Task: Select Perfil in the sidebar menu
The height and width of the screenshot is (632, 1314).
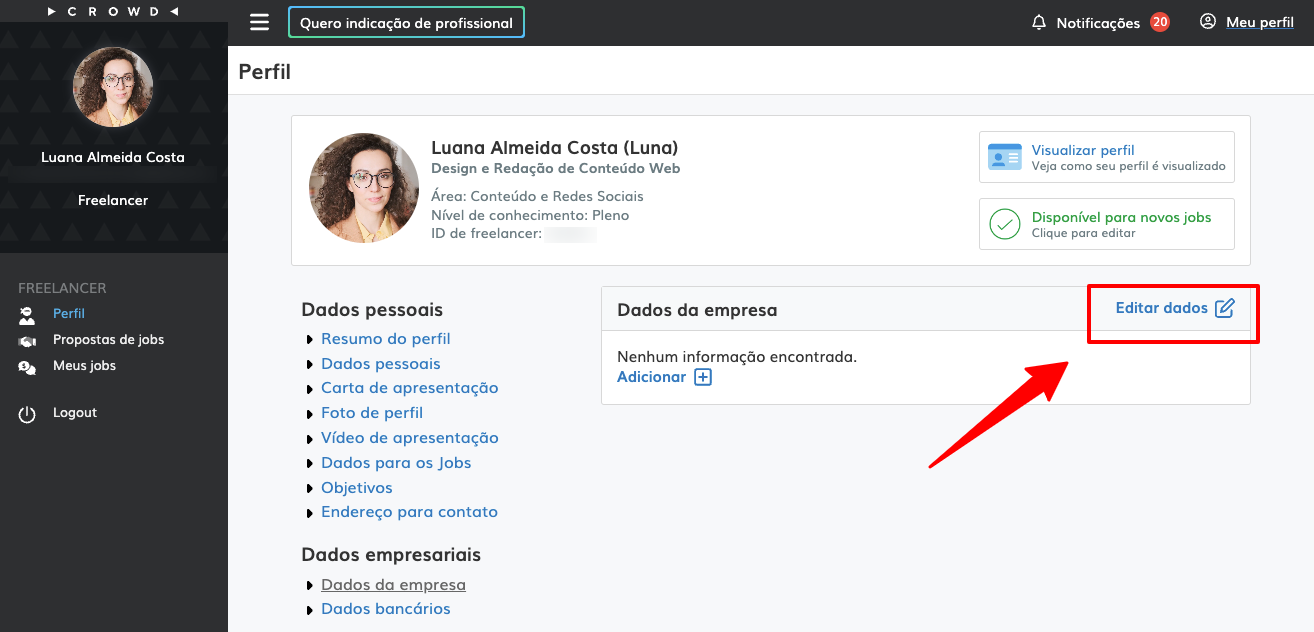Action: (x=69, y=314)
